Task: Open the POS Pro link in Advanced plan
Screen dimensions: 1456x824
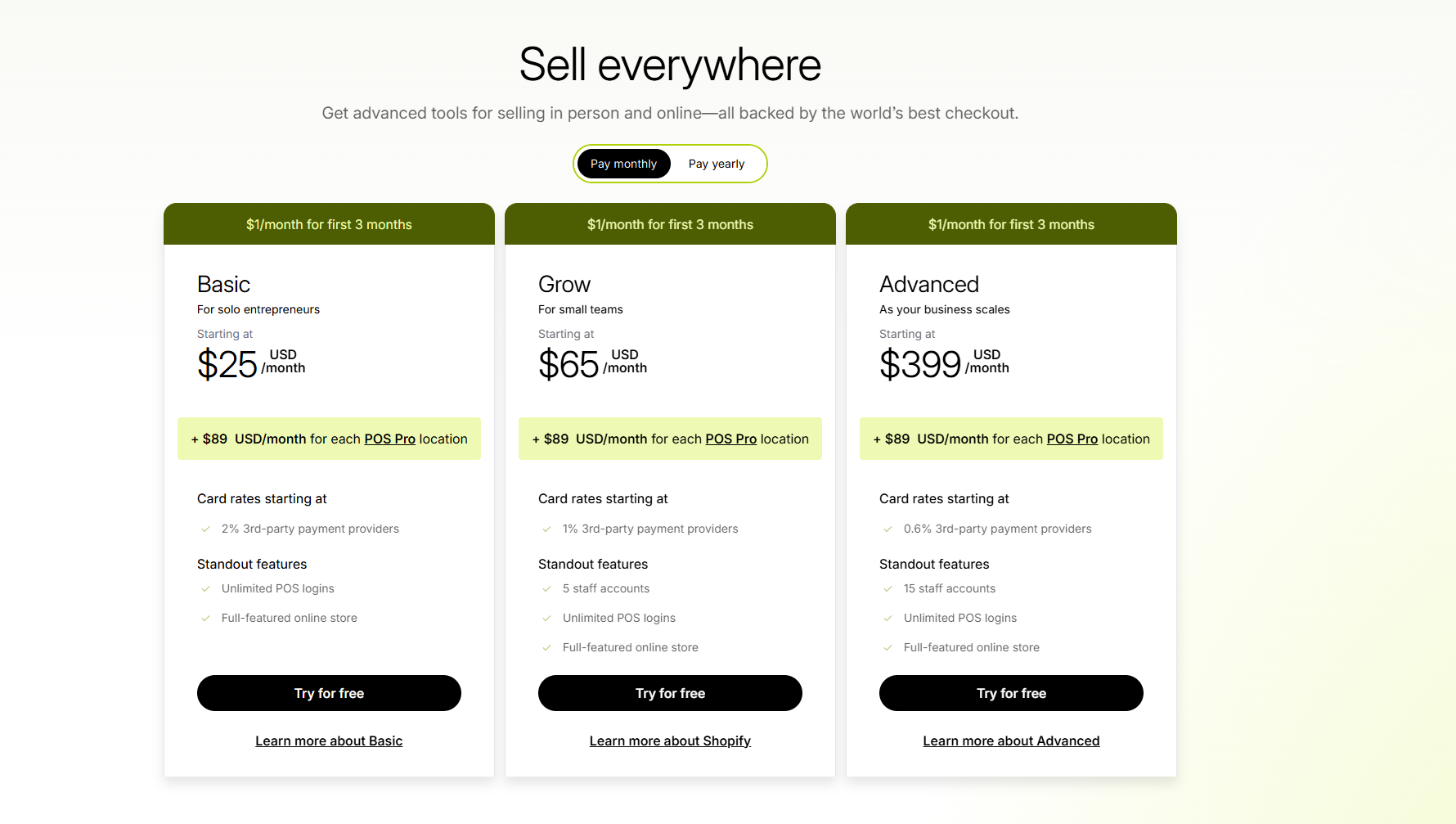Action: [x=1072, y=439]
